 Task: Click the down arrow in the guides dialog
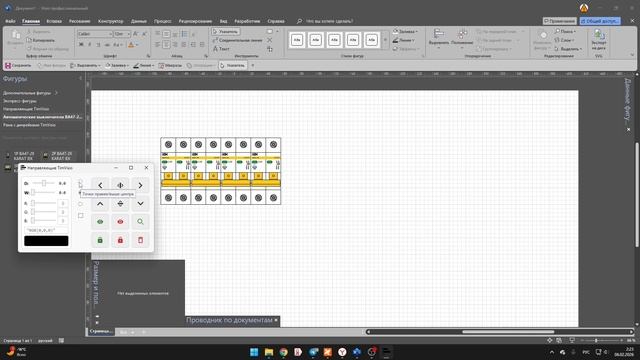tap(140, 204)
